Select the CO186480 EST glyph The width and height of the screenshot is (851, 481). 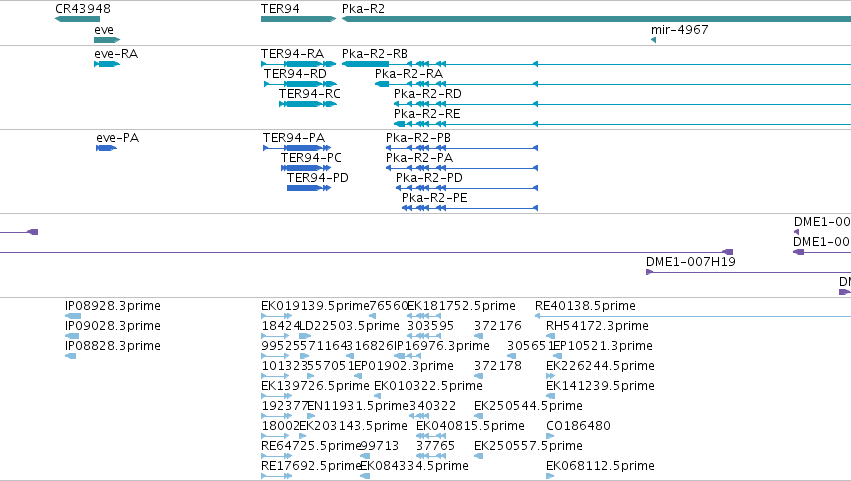click(550, 436)
